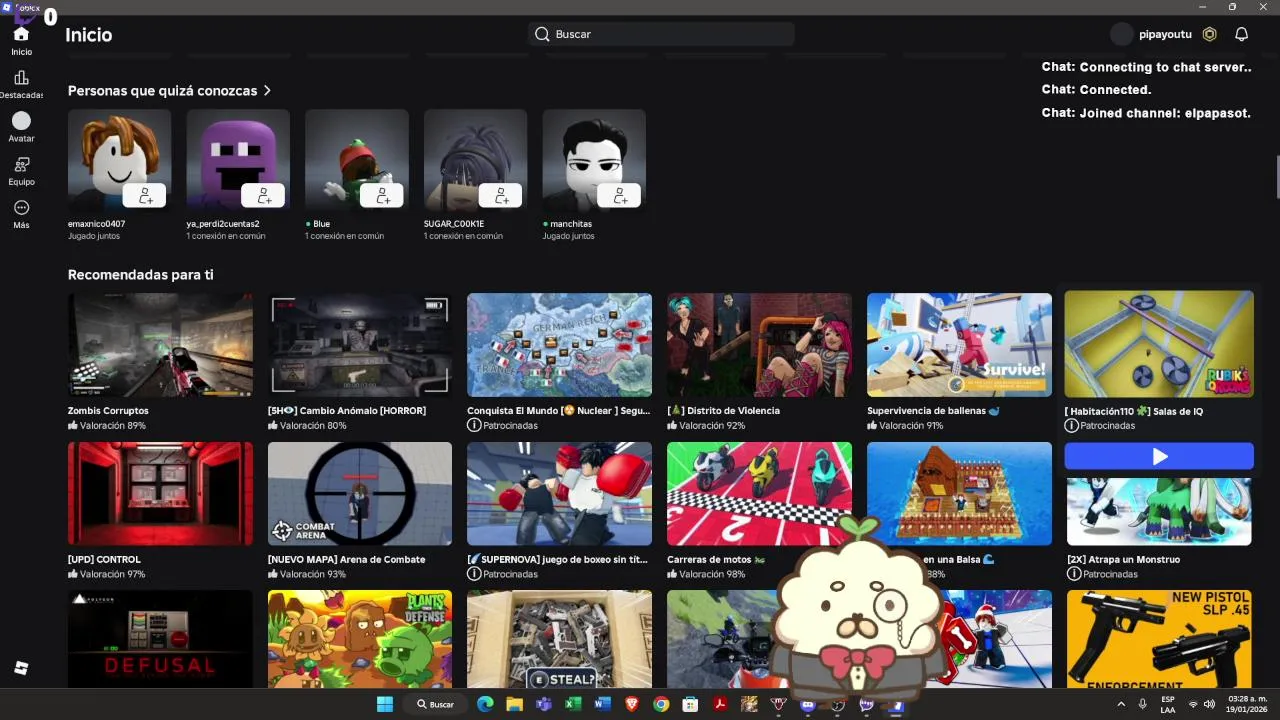Open Brave browser from taskbar
Screen dimensions: 1280x720
point(631,704)
